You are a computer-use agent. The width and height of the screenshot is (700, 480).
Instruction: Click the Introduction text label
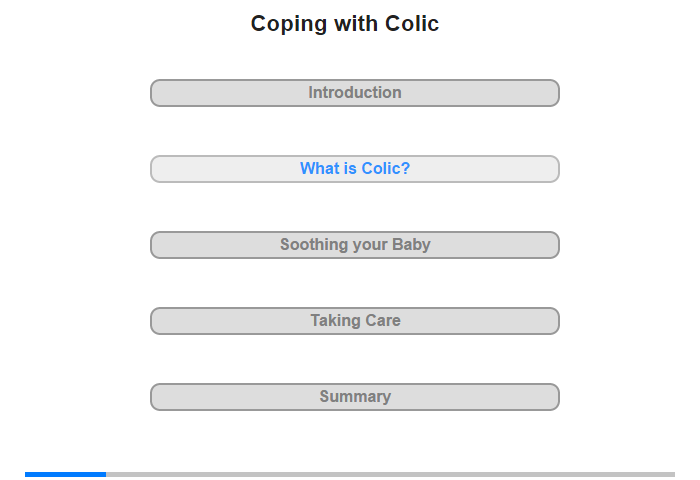click(x=355, y=92)
